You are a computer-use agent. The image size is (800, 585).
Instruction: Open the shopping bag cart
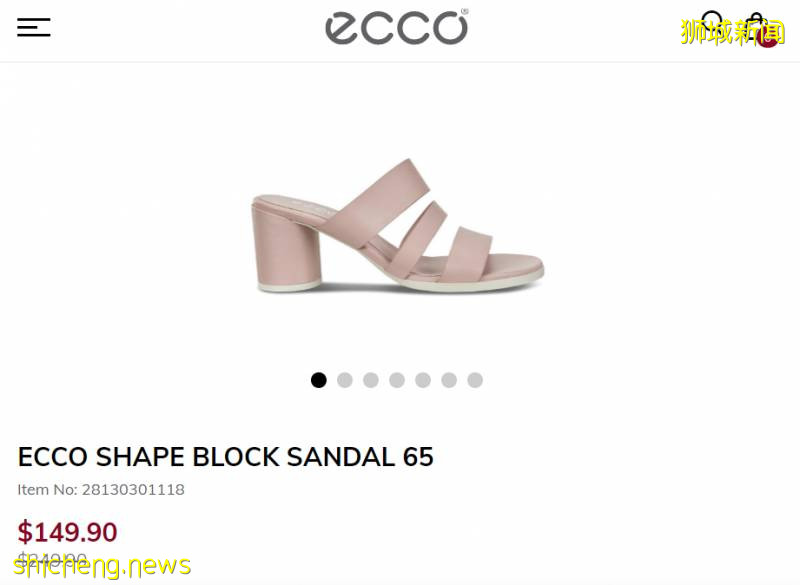[x=757, y=28]
